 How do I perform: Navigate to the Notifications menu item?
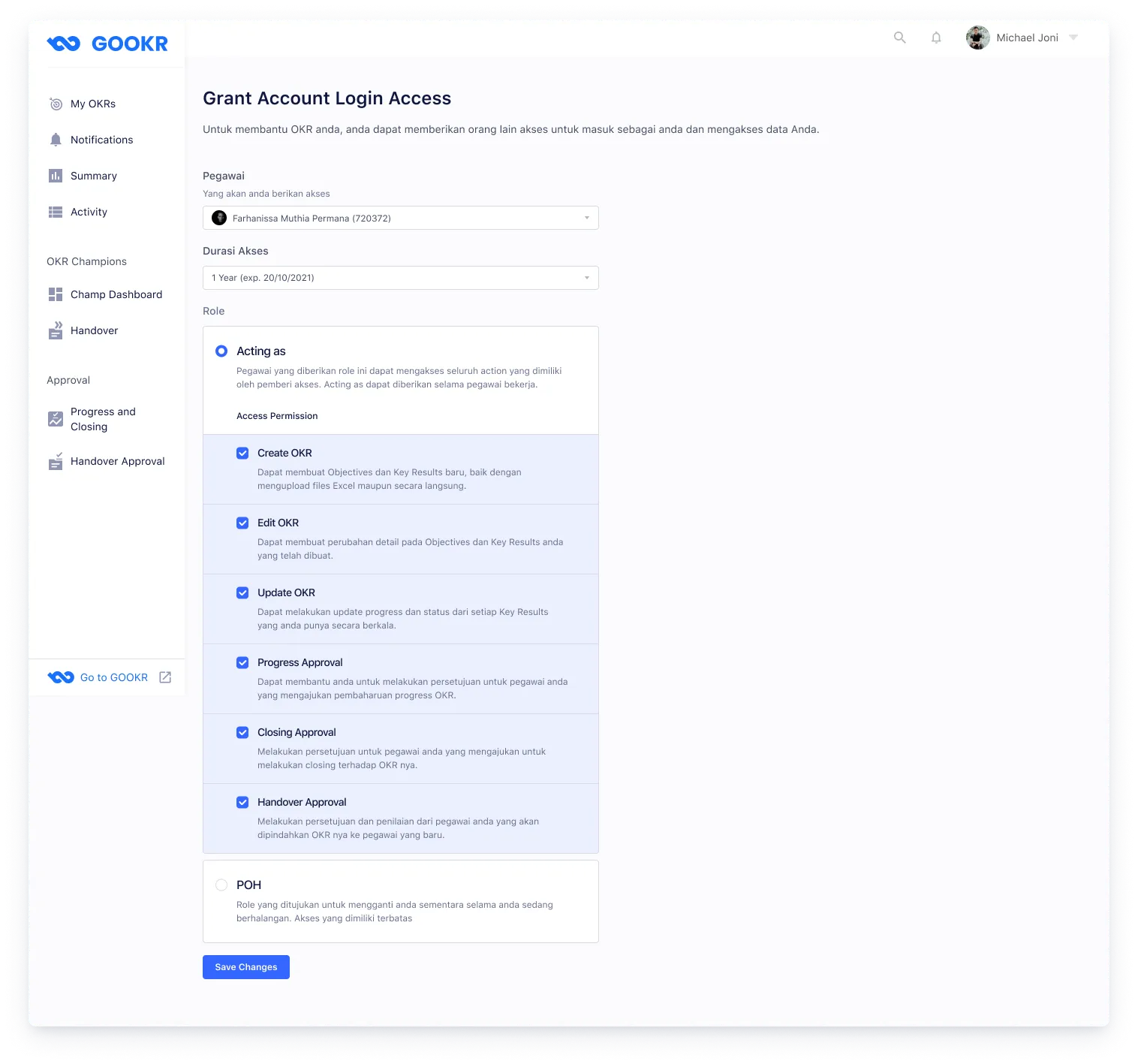coord(101,139)
